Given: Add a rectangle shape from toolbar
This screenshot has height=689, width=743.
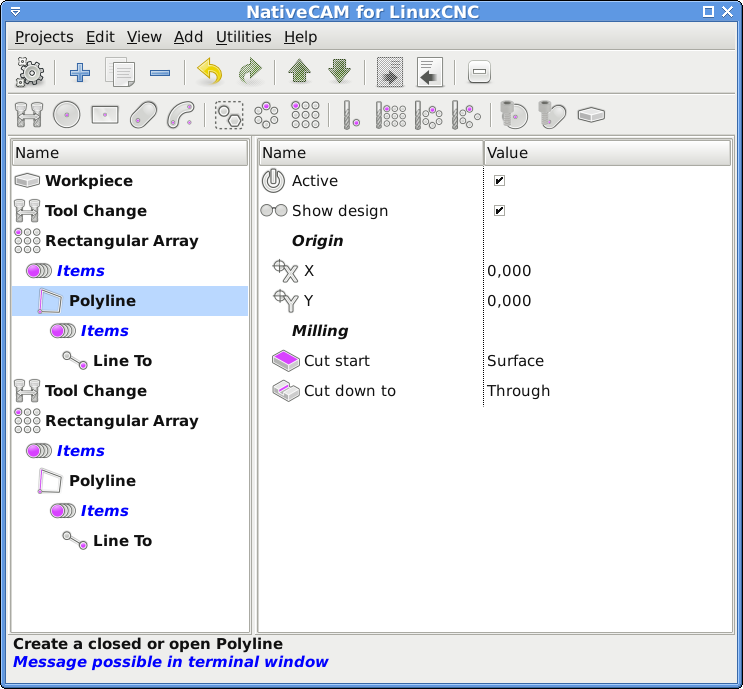Looking at the screenshot, I should coord(105,115).
